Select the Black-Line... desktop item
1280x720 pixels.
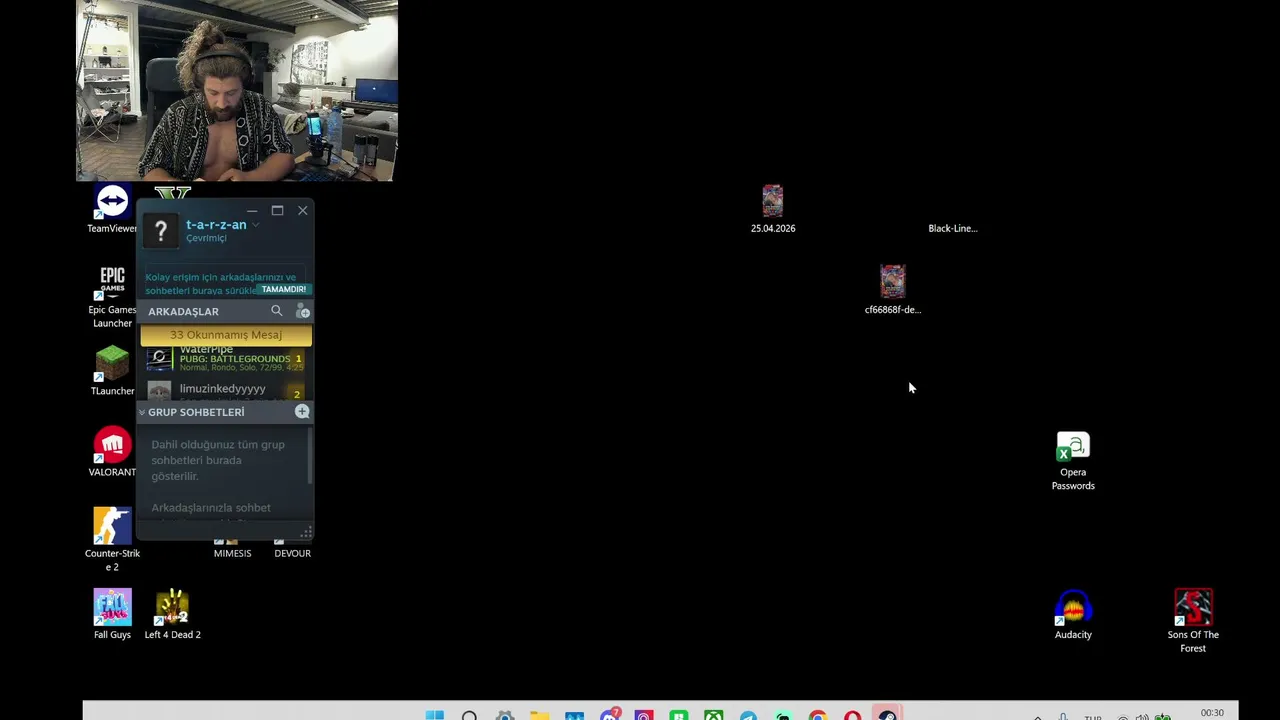(x=953, y=228)
